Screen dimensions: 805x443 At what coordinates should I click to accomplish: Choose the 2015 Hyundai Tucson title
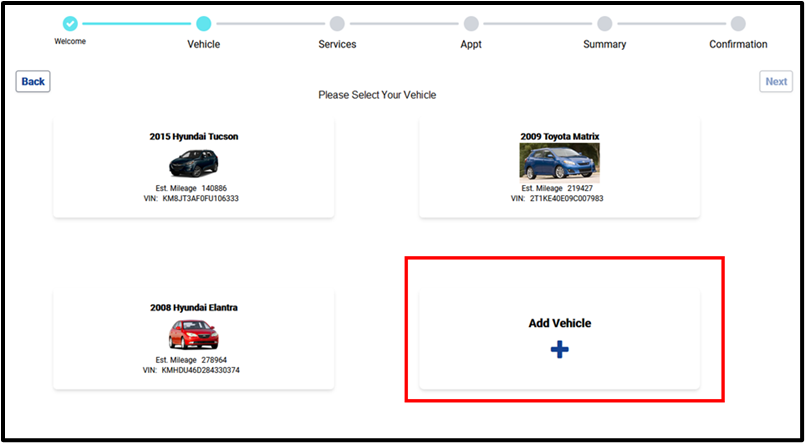pyautogui.click(x=194, y=136)
